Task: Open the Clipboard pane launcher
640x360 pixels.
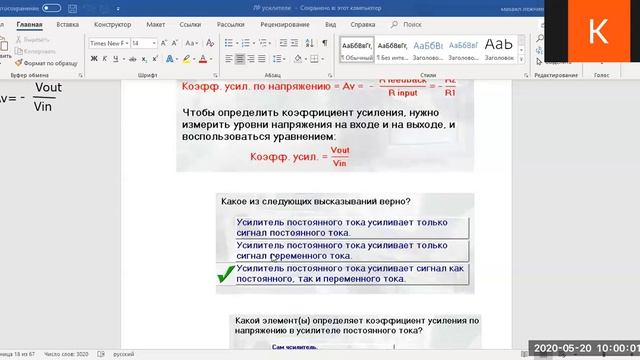Action: pos(80,76)
